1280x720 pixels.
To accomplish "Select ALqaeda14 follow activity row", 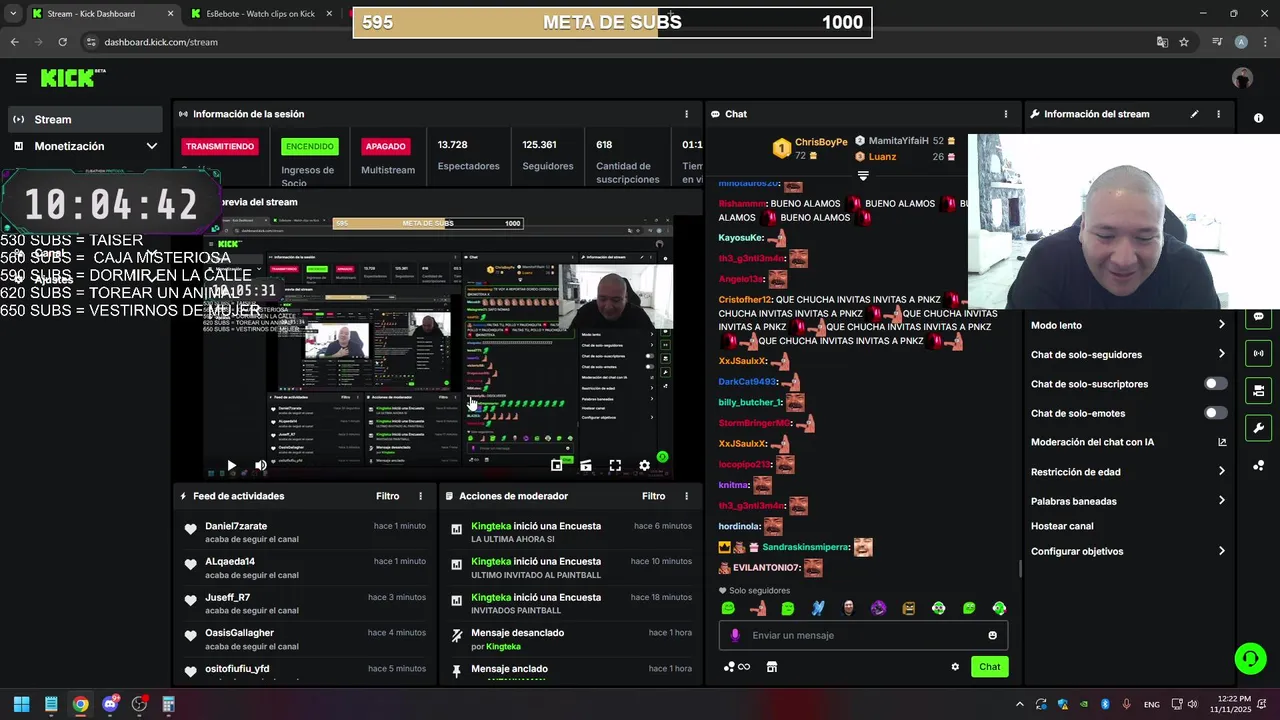I will (305, 568).
